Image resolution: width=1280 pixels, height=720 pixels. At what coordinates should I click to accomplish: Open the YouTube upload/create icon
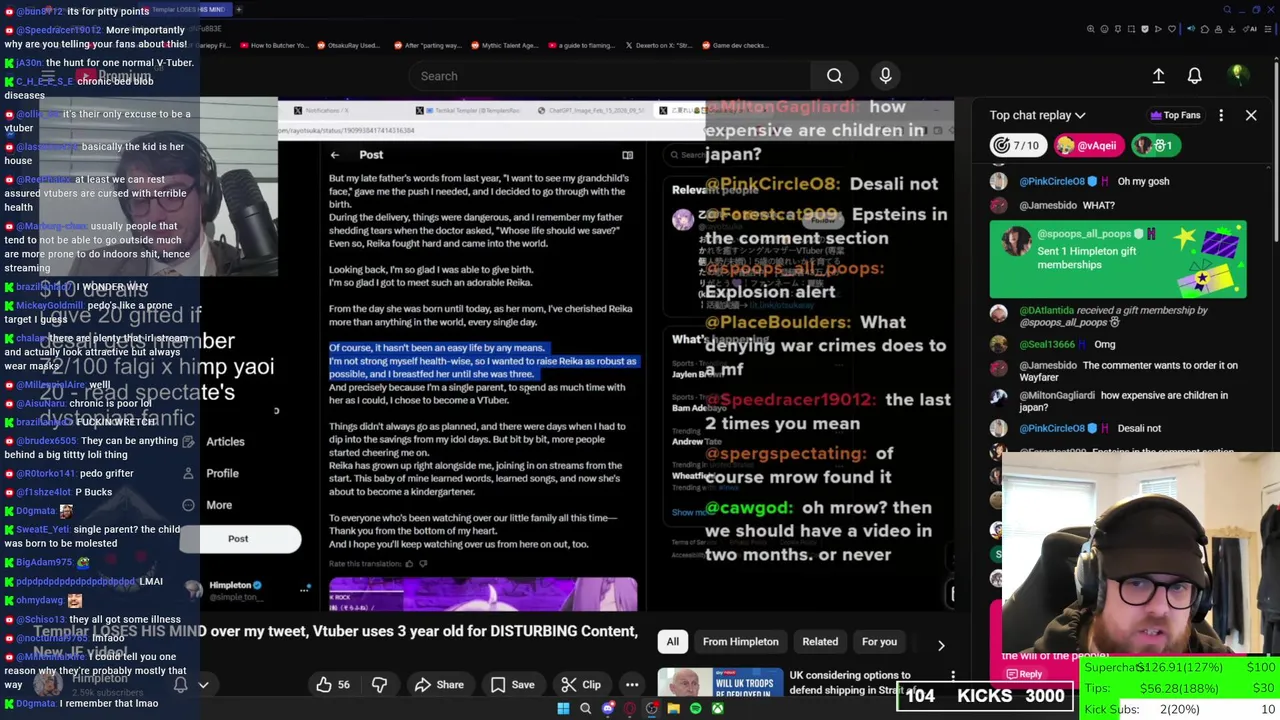pos(1158,76)
